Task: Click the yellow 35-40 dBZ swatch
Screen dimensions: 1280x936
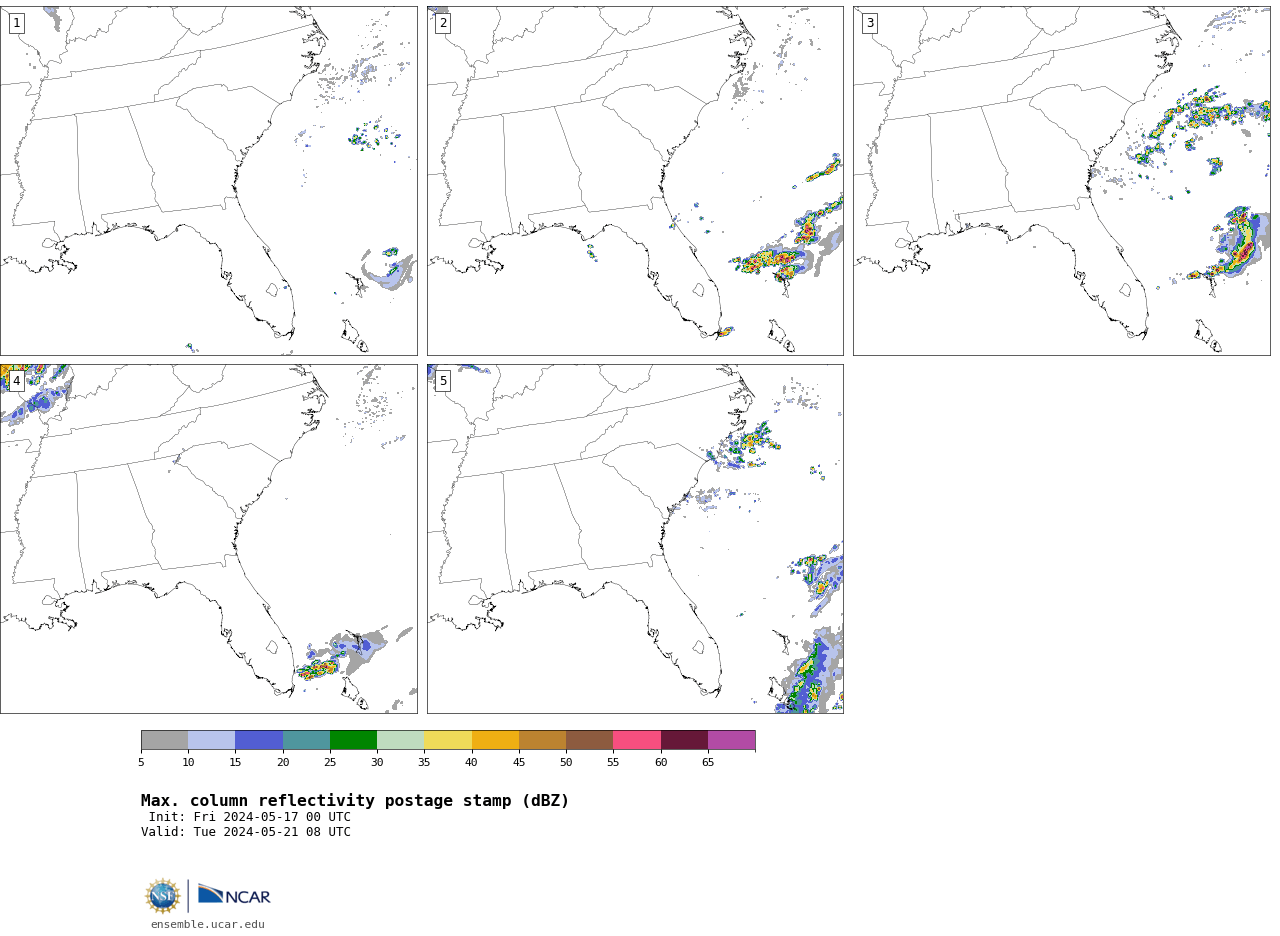Action: [448, 740]
